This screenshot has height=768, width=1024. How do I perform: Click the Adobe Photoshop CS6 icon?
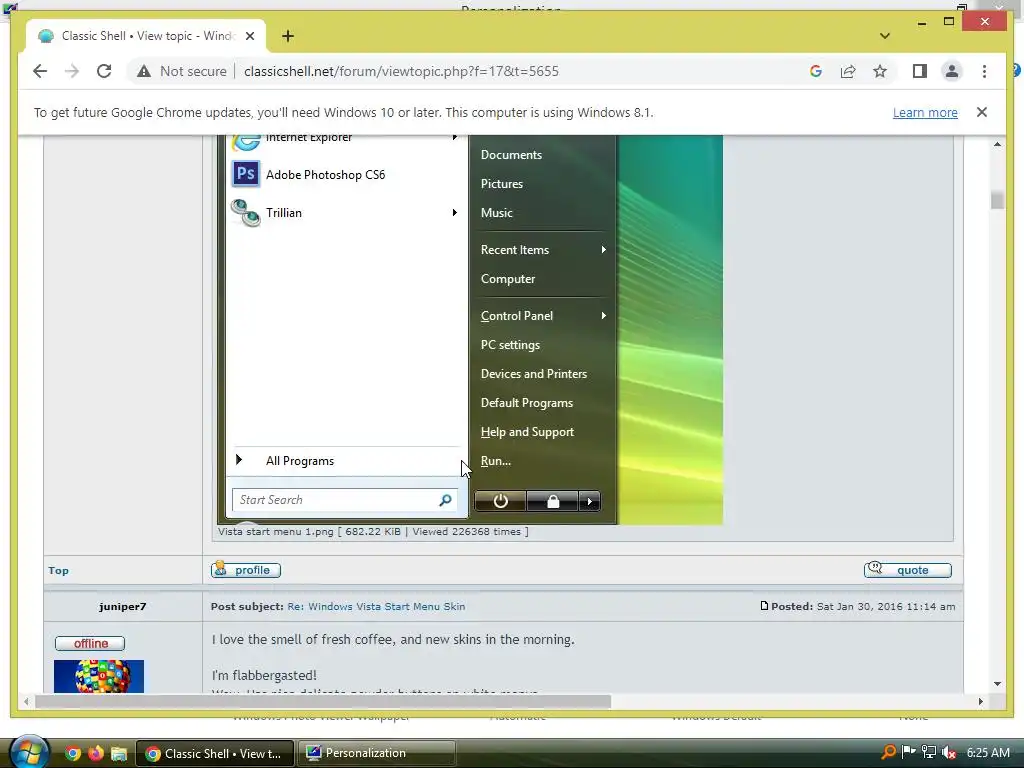tap(246, 174)
